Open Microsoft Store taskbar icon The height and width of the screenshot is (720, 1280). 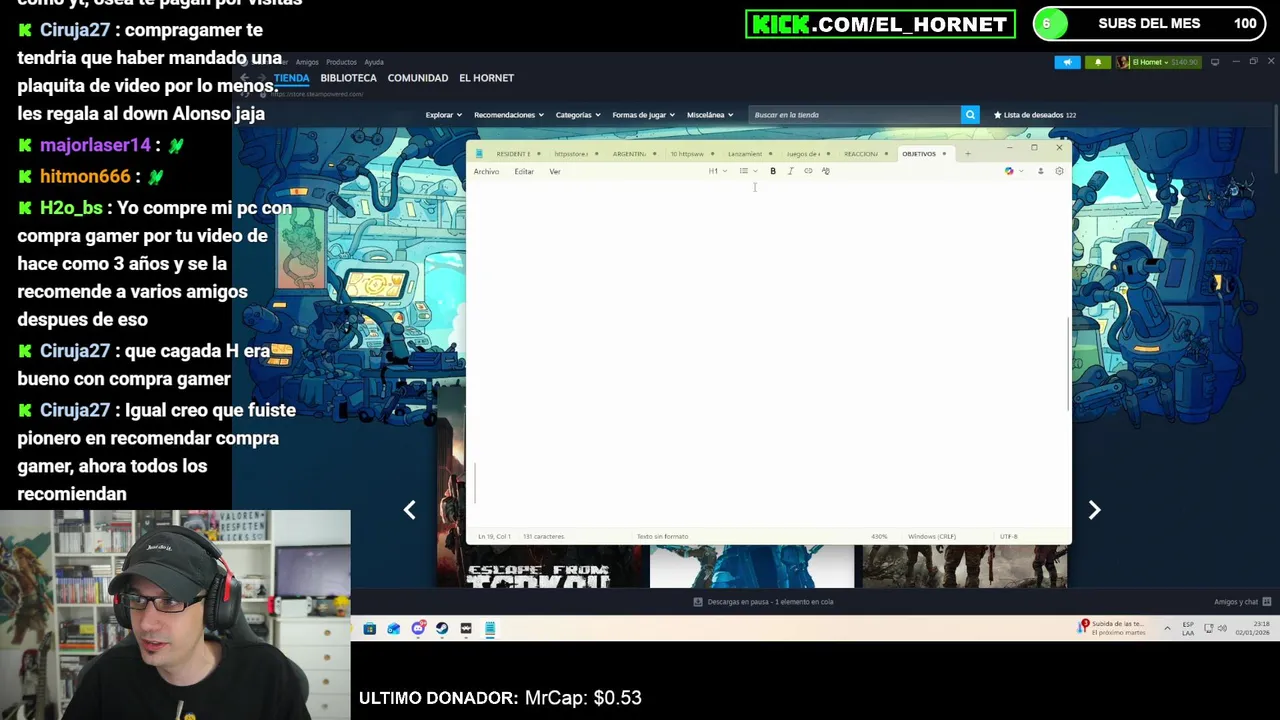click(x=369, y=628)
